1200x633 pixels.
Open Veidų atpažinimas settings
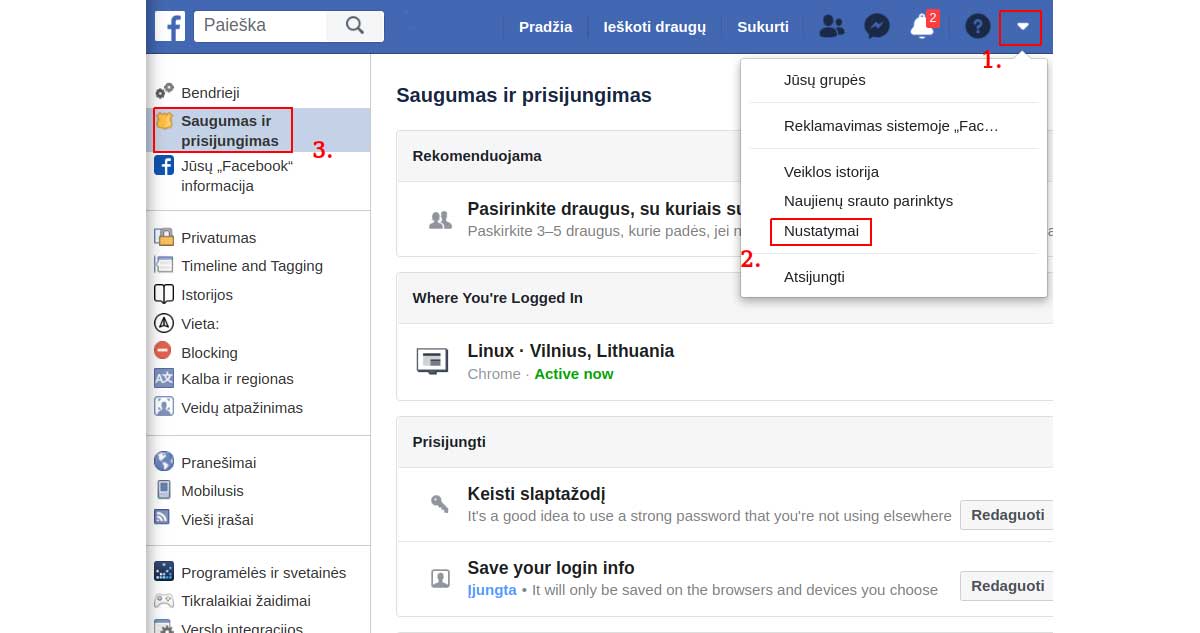point(242,408)
